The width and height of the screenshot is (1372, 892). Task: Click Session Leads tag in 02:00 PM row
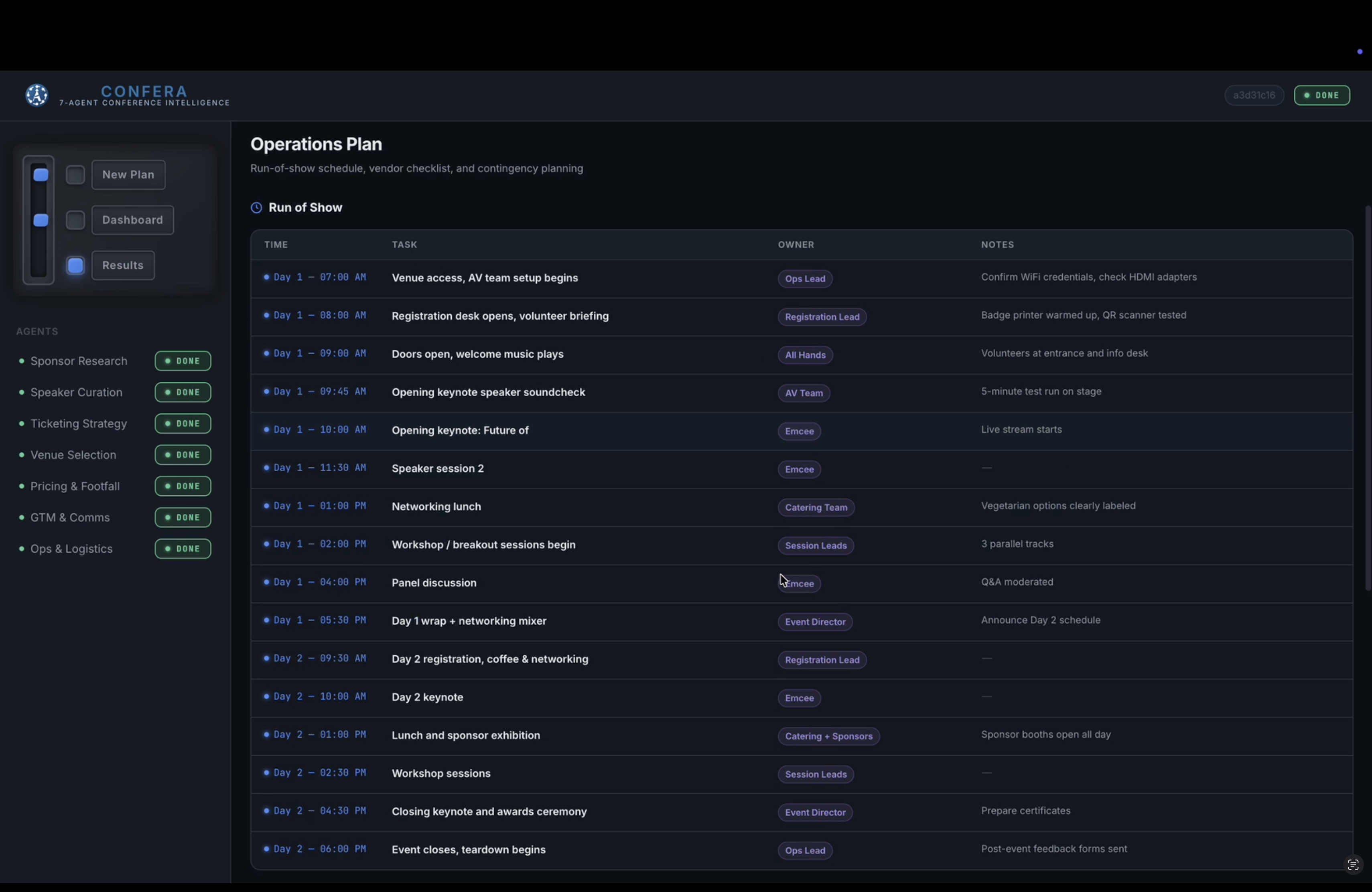[816, 546]
